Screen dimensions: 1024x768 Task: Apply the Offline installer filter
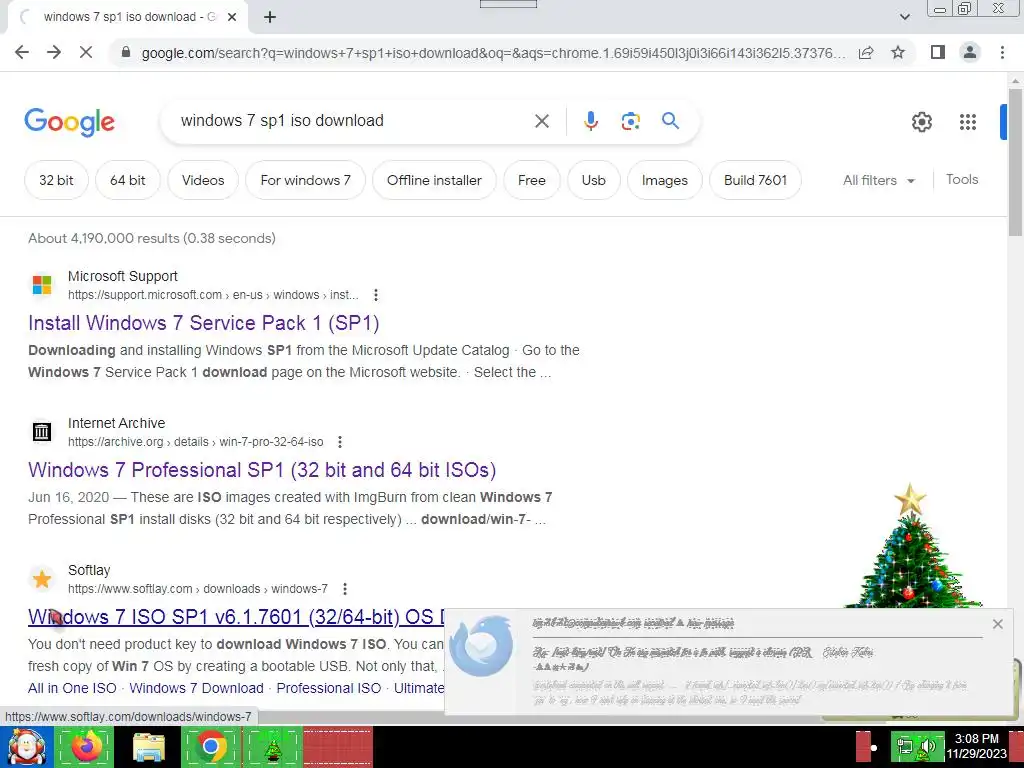[434, 180]
